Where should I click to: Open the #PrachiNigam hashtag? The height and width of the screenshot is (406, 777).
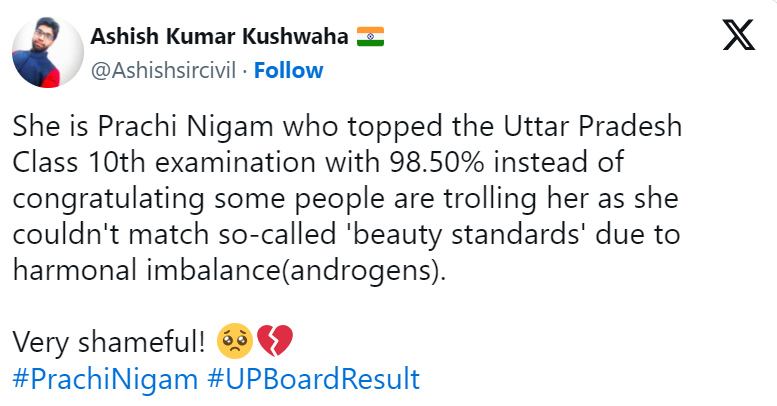click(83, 380)
